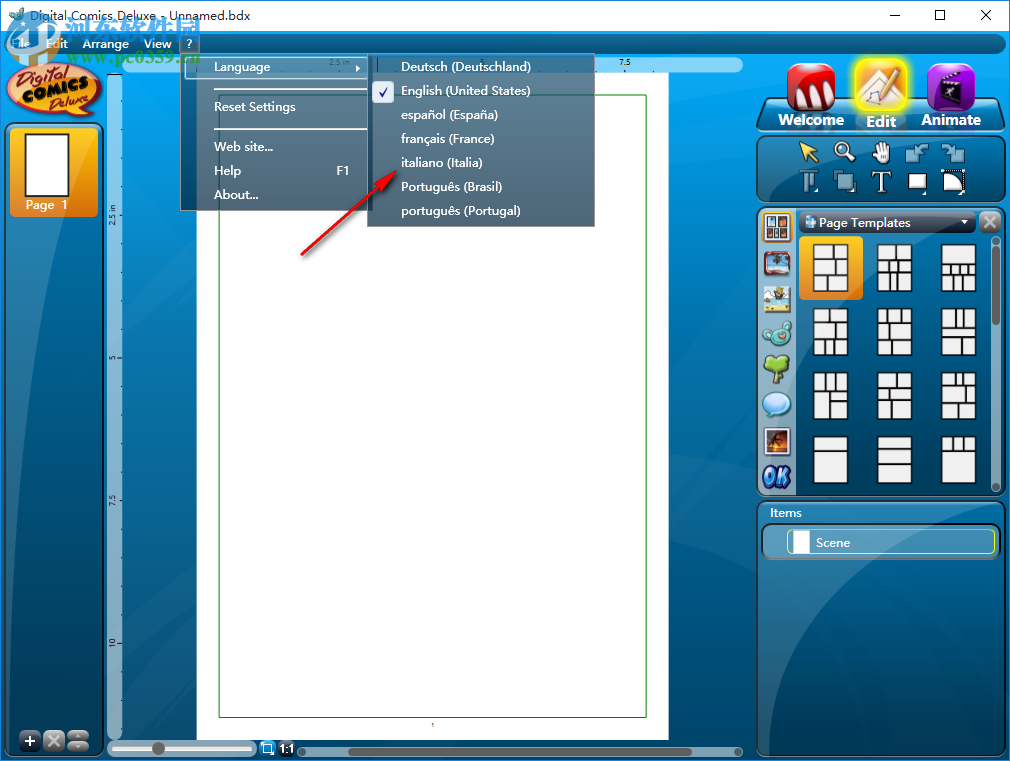Click the fit-to-window zoom icon
The image size is (1010, 761).
click(x=267, y=748)
